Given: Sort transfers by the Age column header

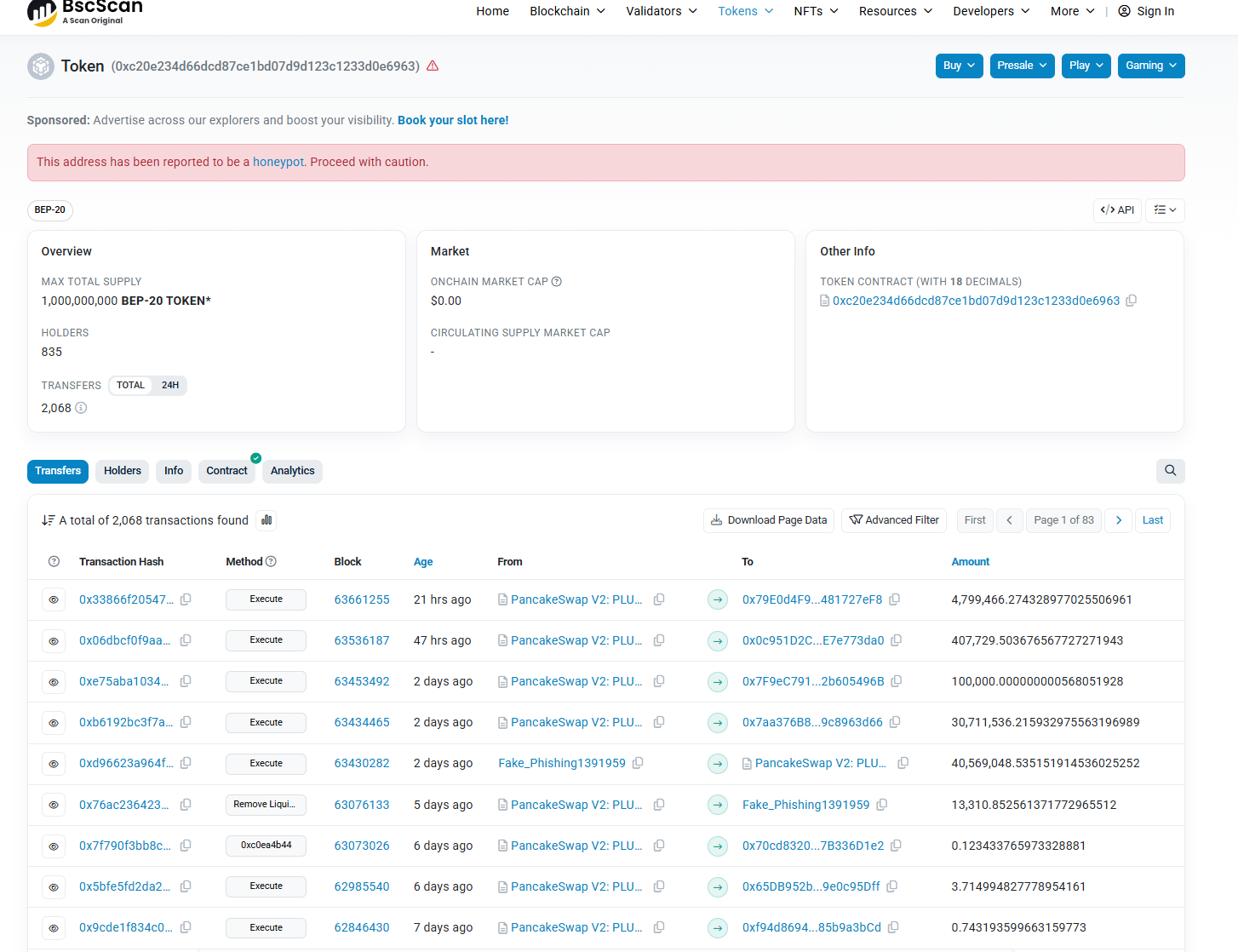Looking at the screenshot, I should pos(423,562).
